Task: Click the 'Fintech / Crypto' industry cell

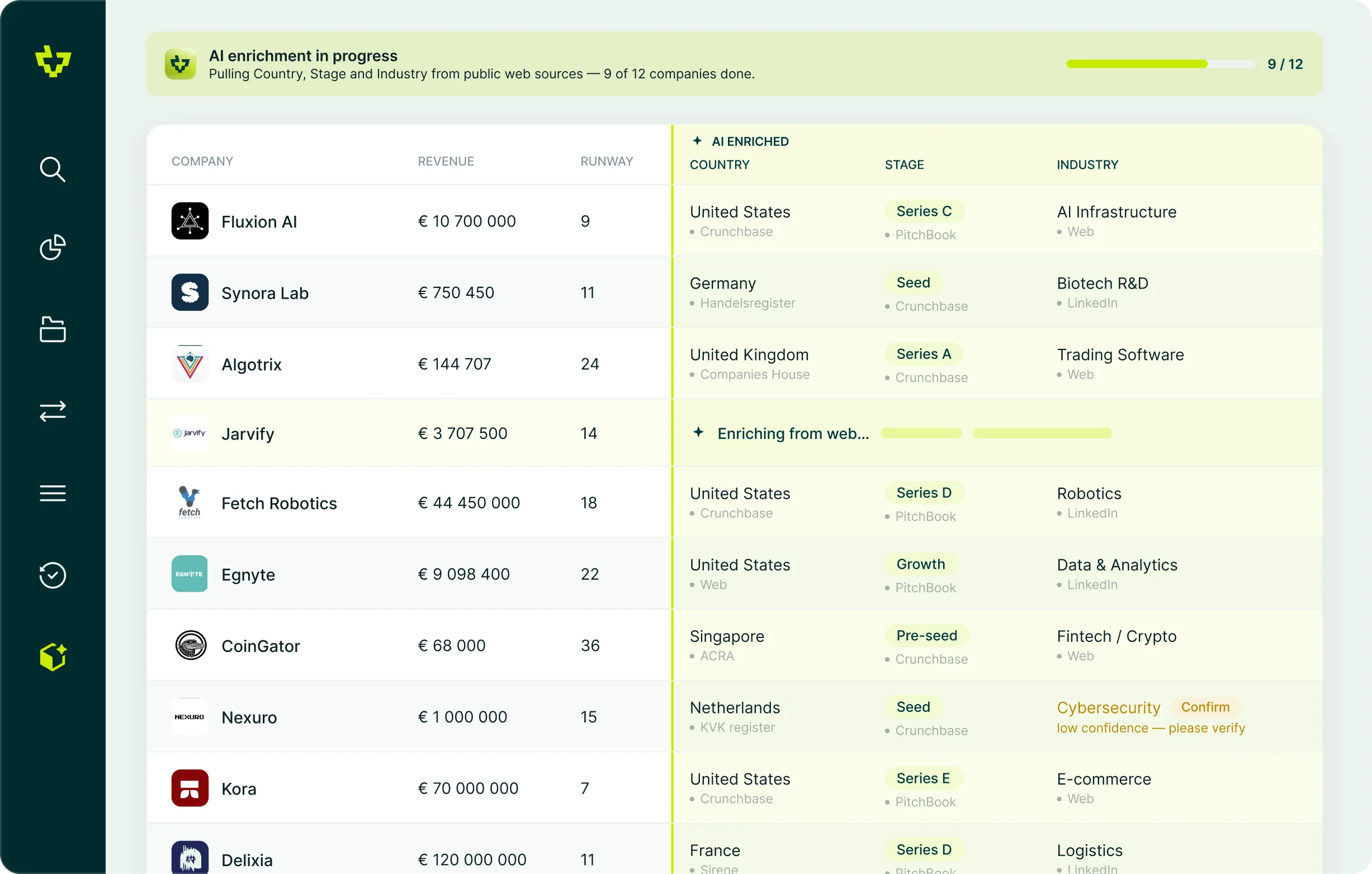Action: coord(1116,636)
